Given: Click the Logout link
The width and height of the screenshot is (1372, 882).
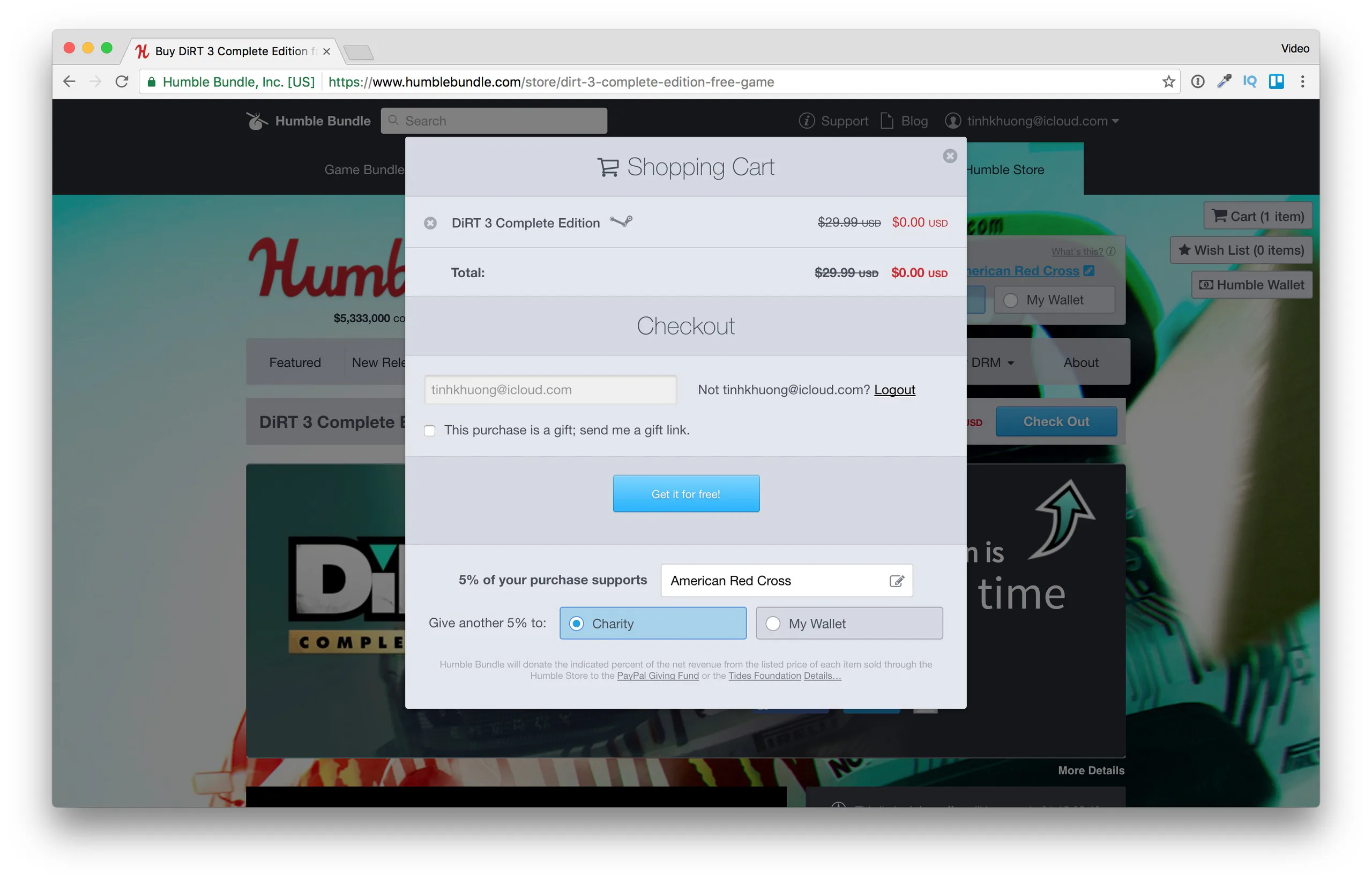Looking at the screenshot, I should (x=894, y=390).
